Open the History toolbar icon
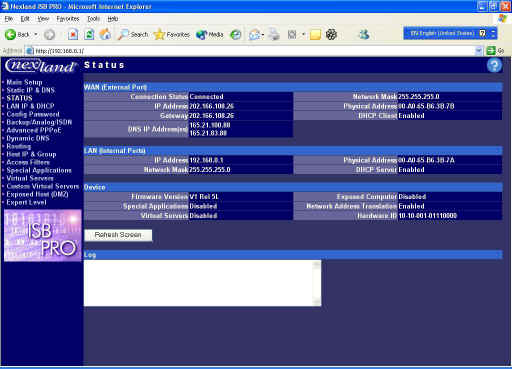 click(236, 34)
